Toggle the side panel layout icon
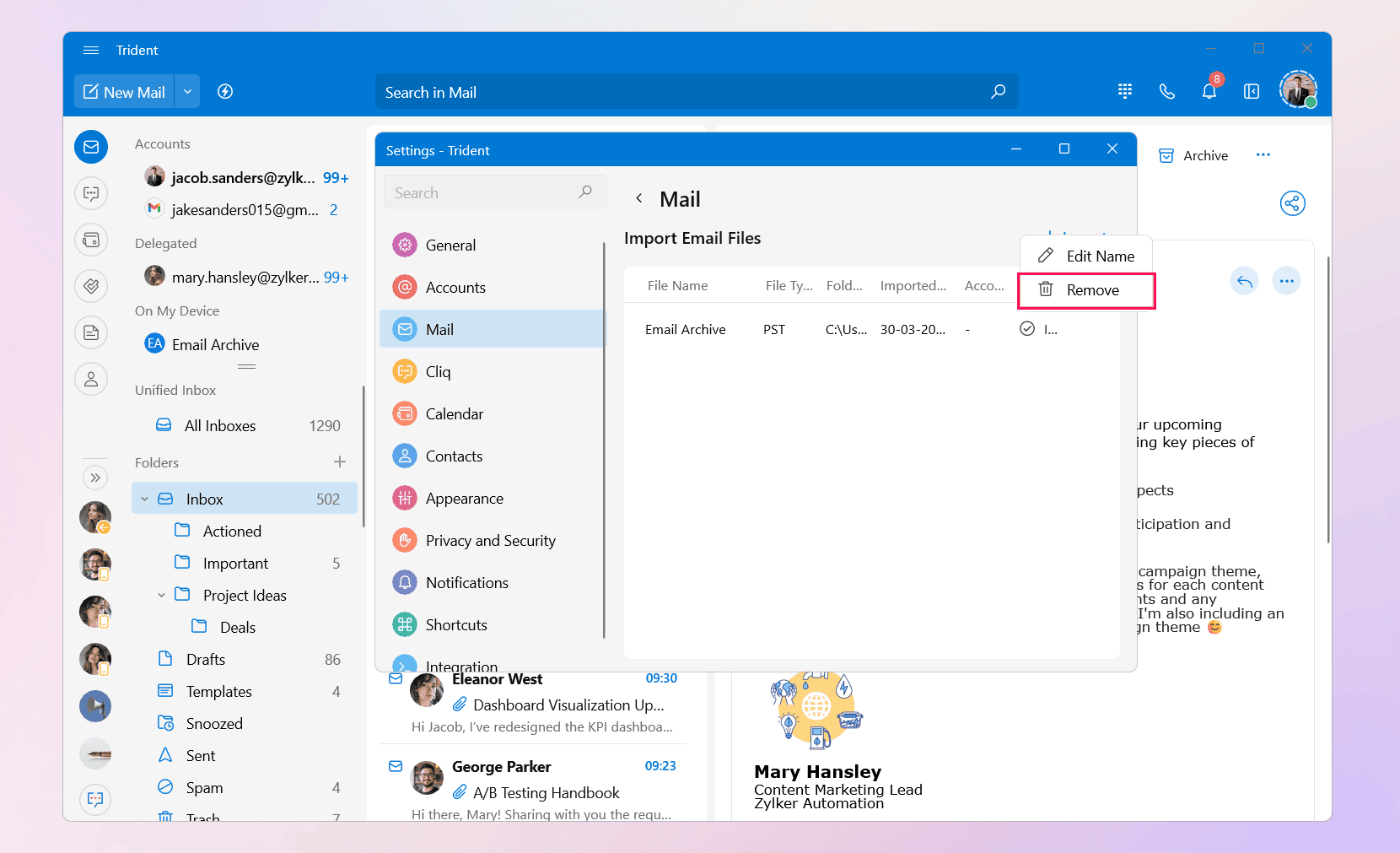Viewport: 1400px width, 853px height. (1252, 92)
